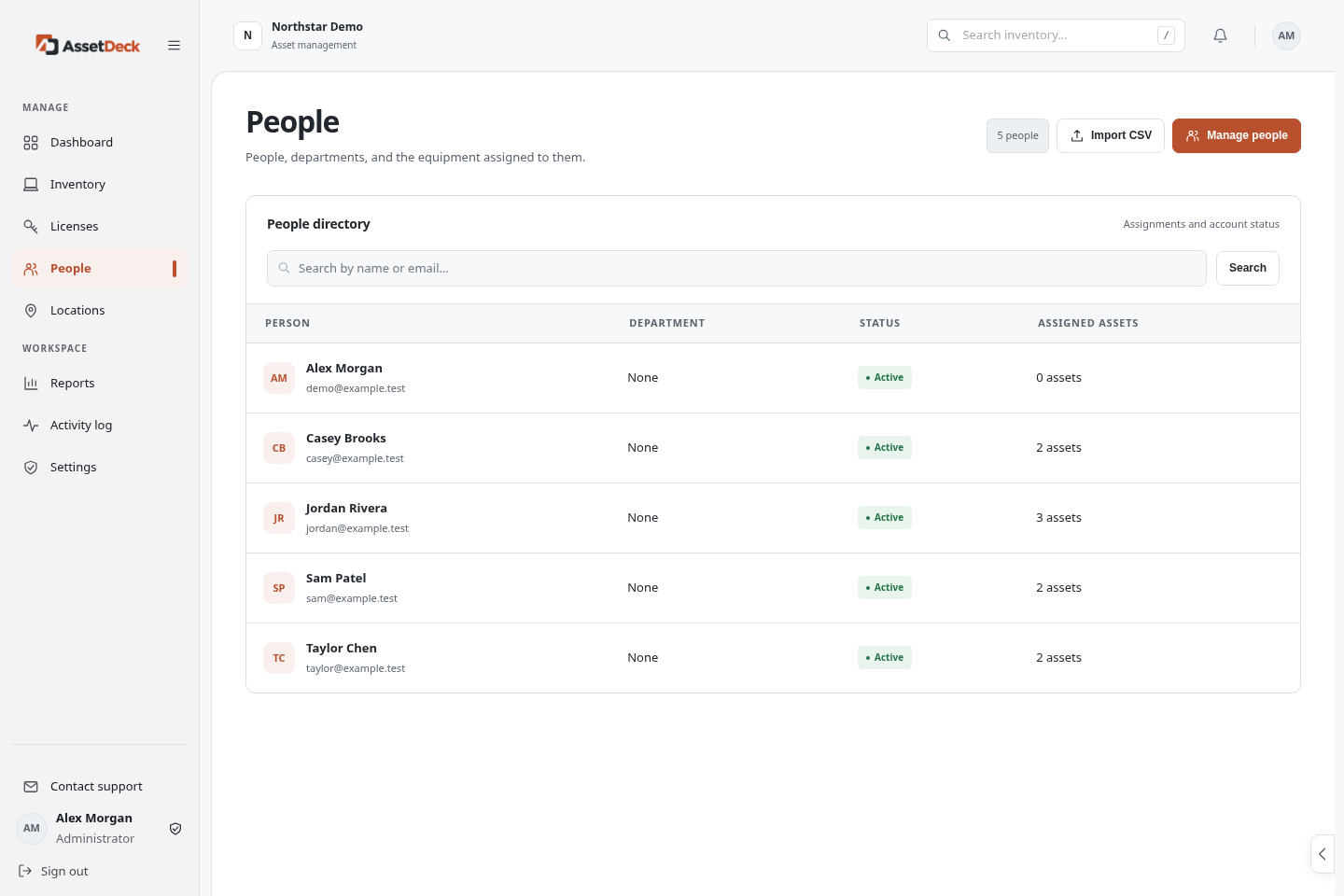Go to Inventory page

tap(99, 184)
